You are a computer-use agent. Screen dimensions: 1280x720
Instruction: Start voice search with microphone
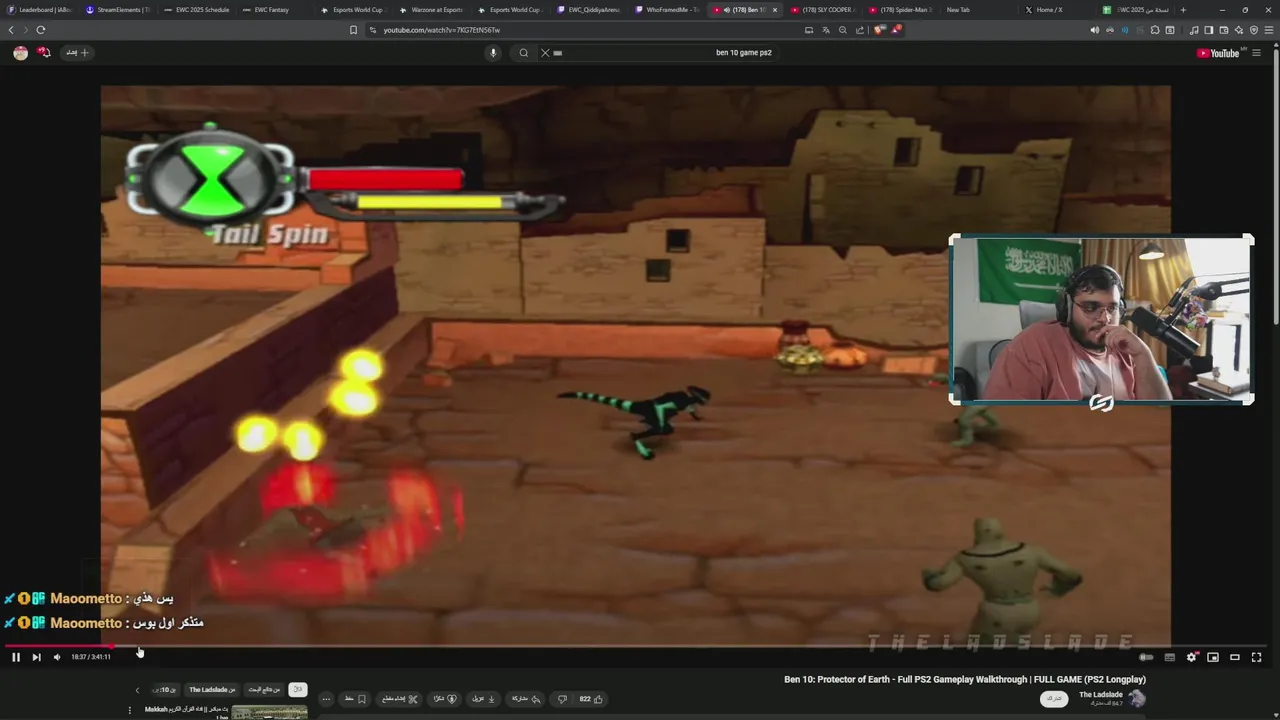pos(493,53)
